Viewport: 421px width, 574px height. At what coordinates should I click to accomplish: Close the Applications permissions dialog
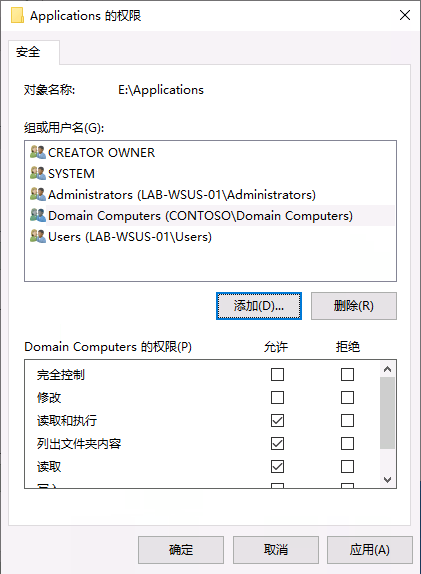pyautogui.click(x=405, y=15)
